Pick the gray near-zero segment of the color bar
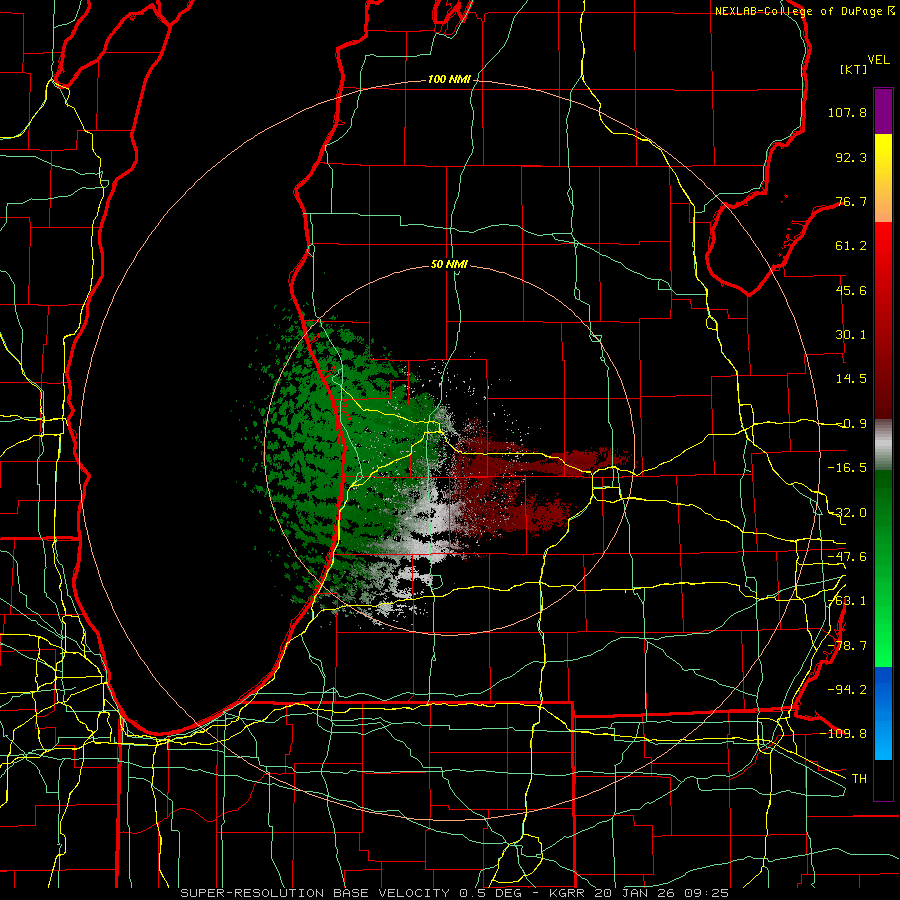 point(883,445)
